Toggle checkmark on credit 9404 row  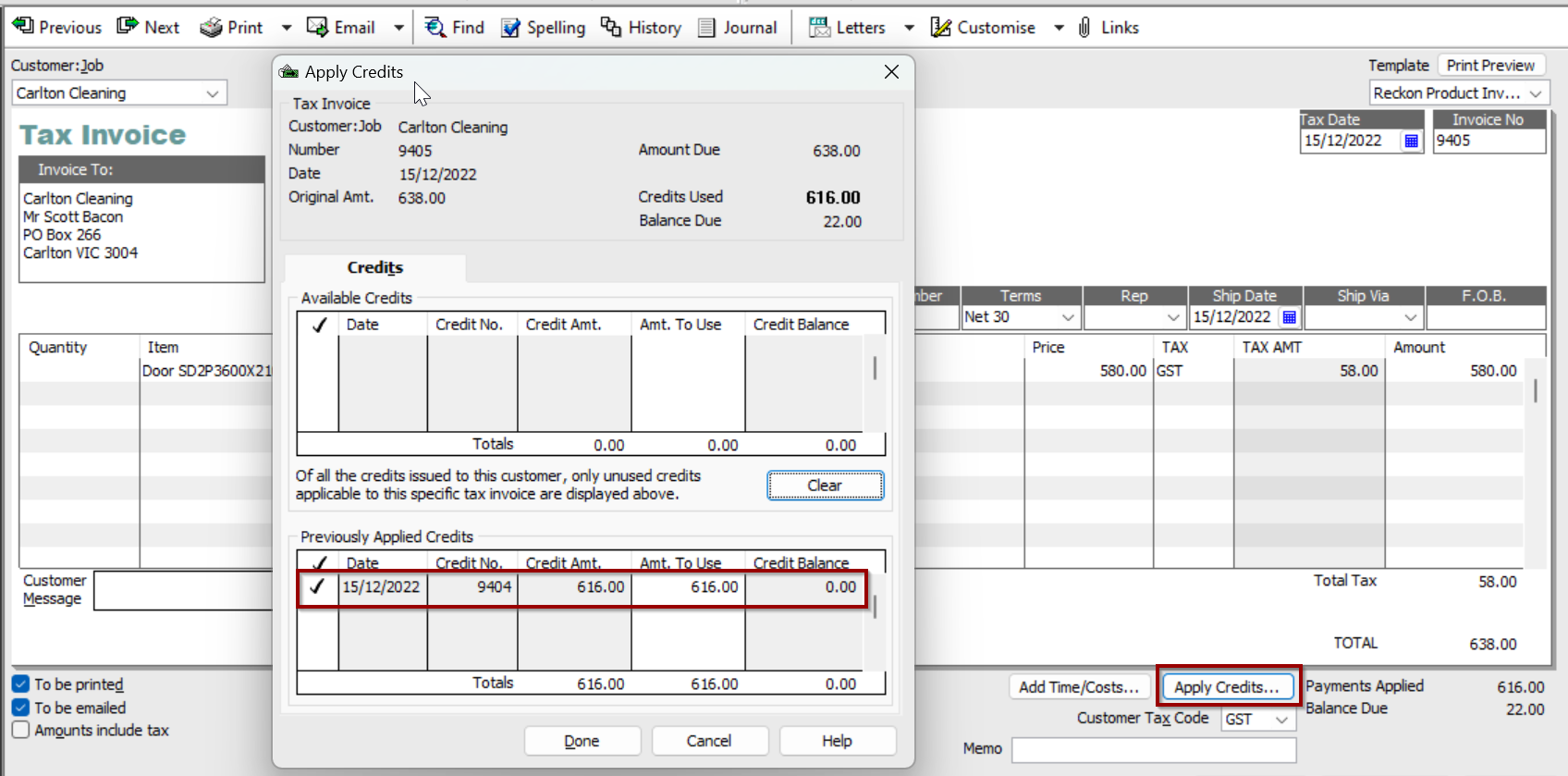(318, 587)
